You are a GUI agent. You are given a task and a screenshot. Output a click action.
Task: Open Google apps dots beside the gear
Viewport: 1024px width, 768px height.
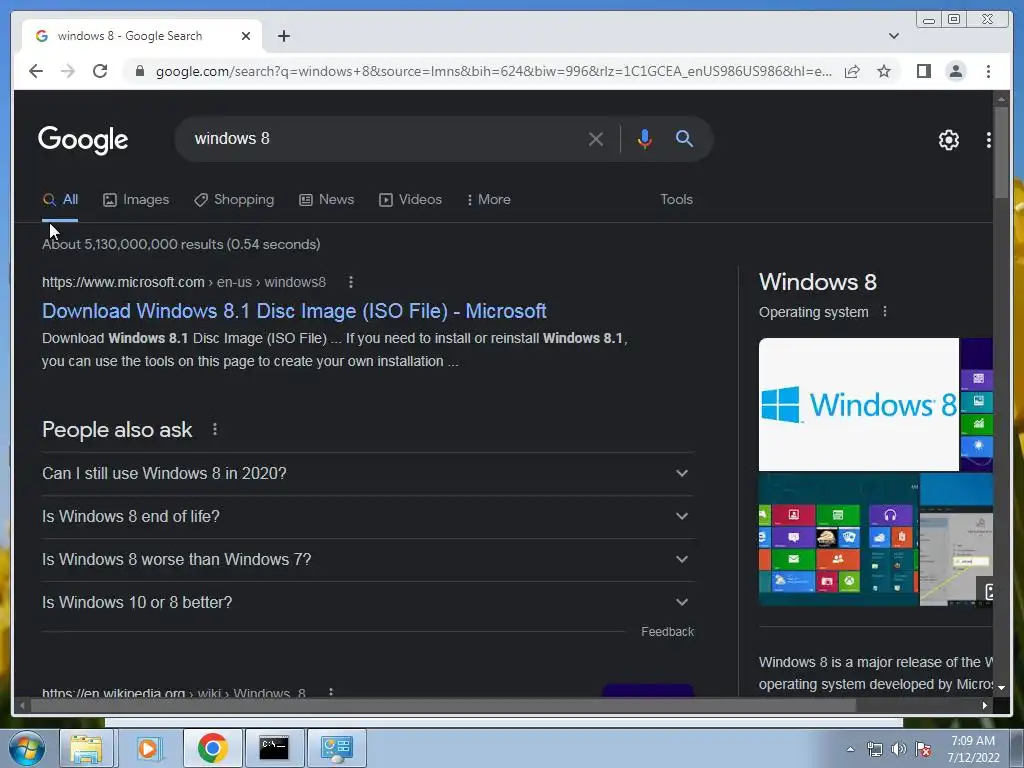[x=988, y=140]
